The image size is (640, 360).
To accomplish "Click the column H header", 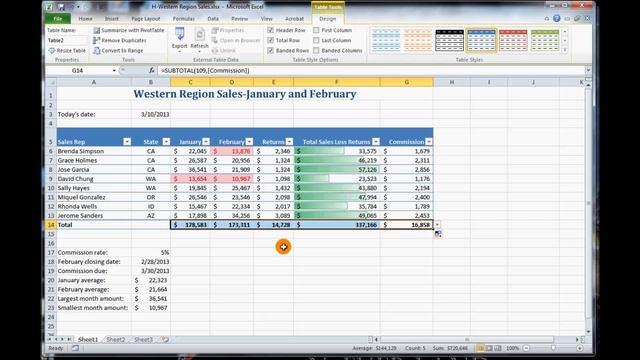I will pos(451,82).
